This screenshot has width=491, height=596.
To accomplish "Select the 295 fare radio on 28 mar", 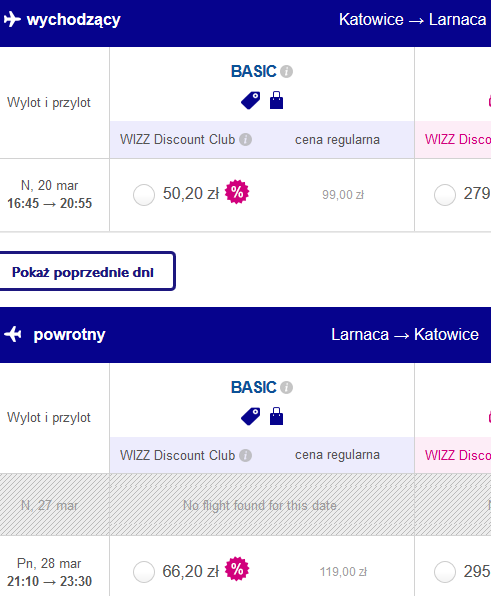I will pyautogui.click(x=445, y=572).
